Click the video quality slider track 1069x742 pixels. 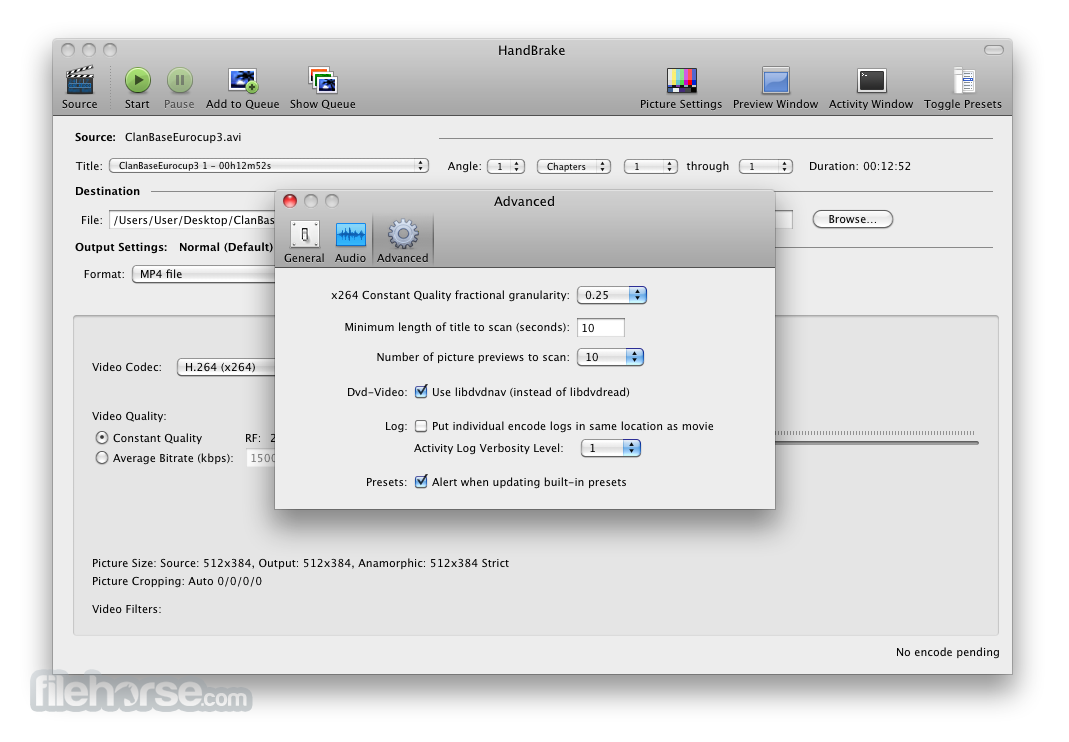click(x=877, y=443)
